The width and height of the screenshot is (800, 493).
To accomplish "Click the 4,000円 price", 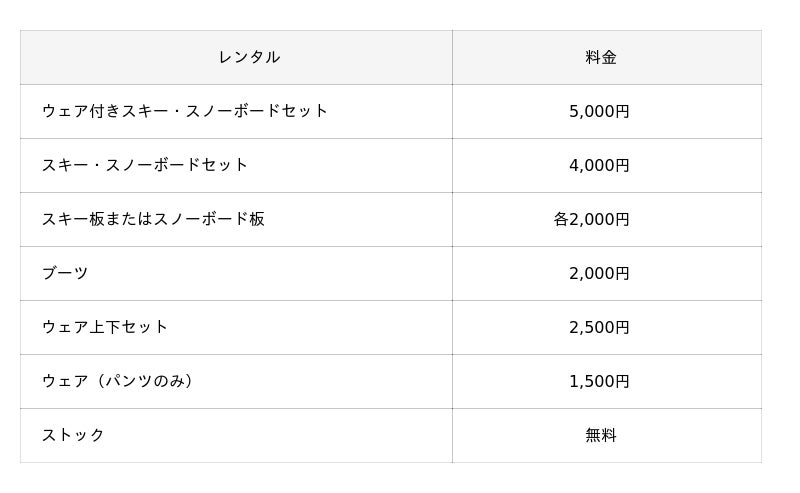I will tap(599, 165).
